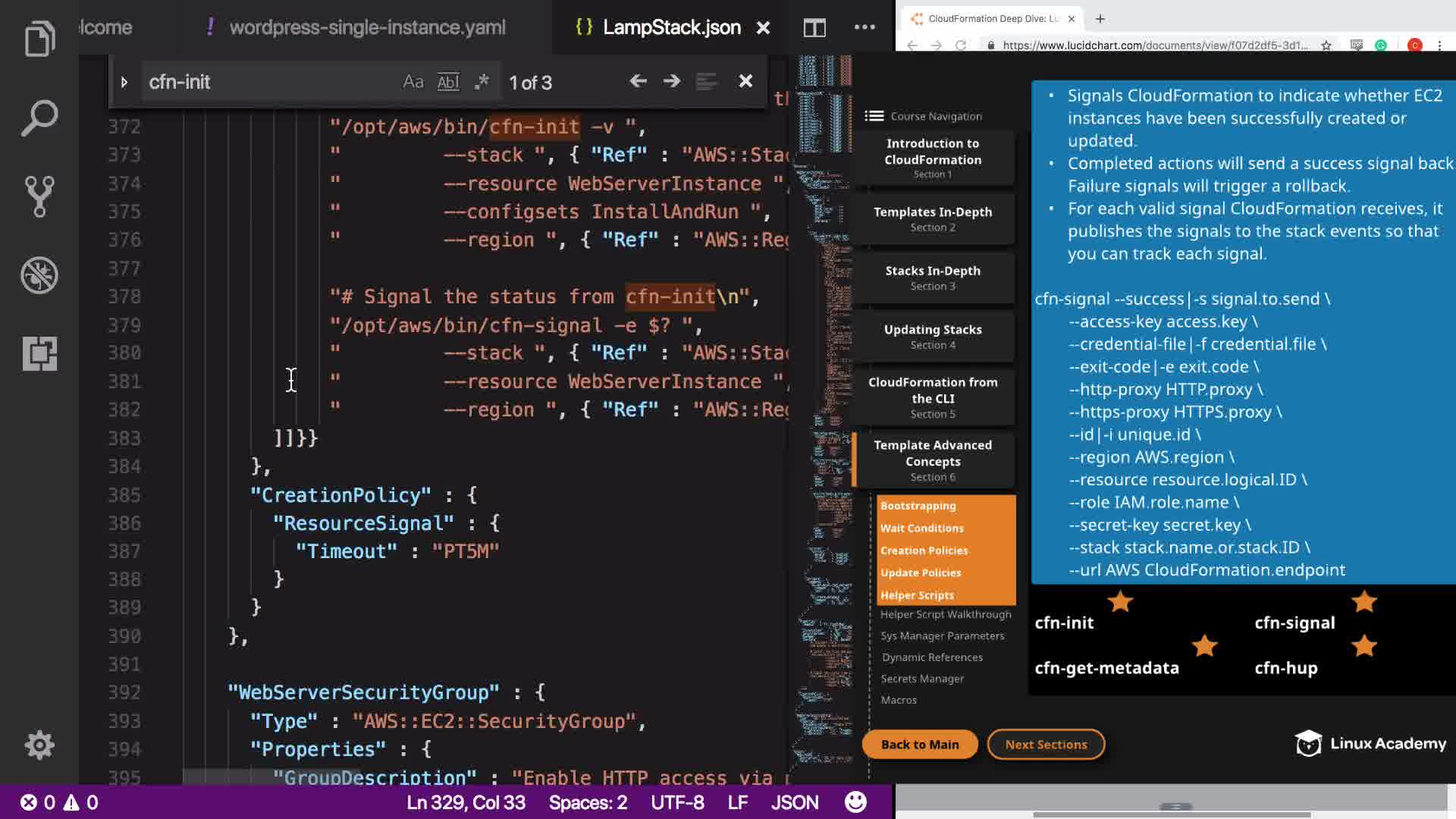Open the Debug sidebar icon

pyautogui.click(x=39, y=275)
